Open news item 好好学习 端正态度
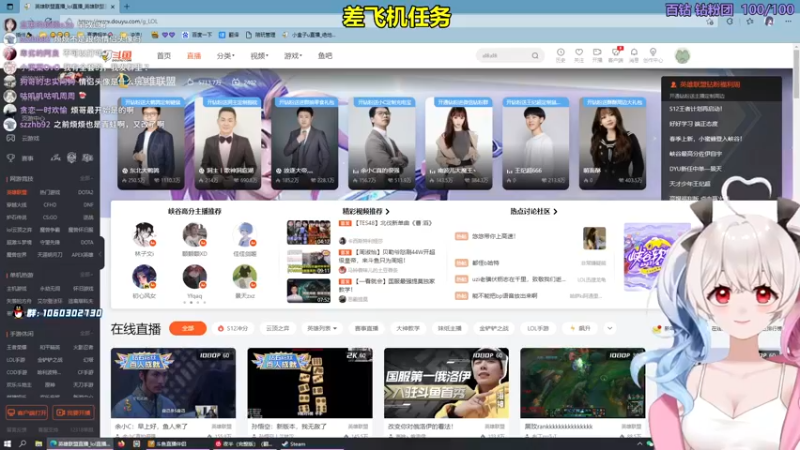The image size is (800, 450). click(693, 123)
